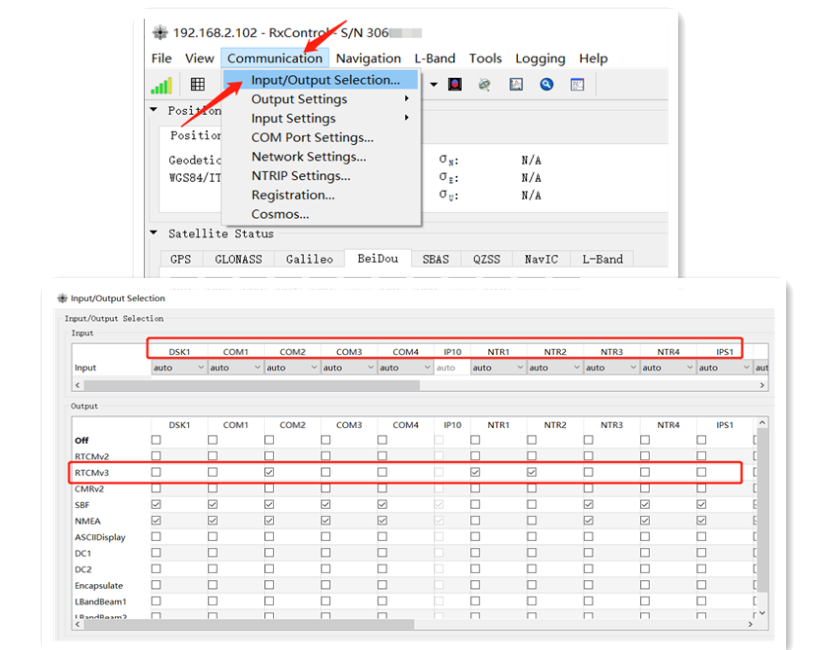Enable RTCMv3 output on COM1
Image resolution: width=814 pixels, height=650 pixels.
(x=212, y=472)
